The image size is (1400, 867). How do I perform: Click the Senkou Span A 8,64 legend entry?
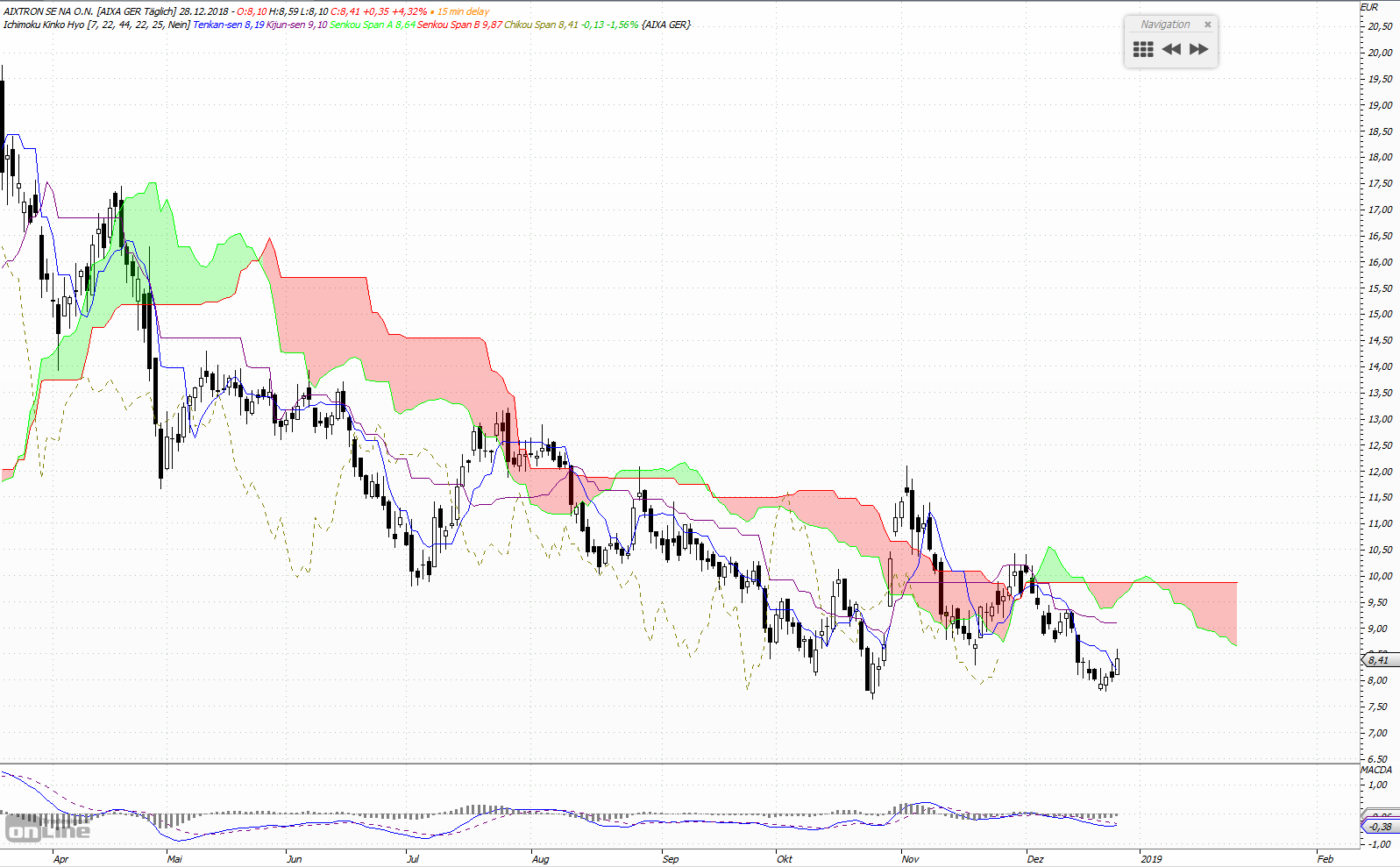point(373,25)
